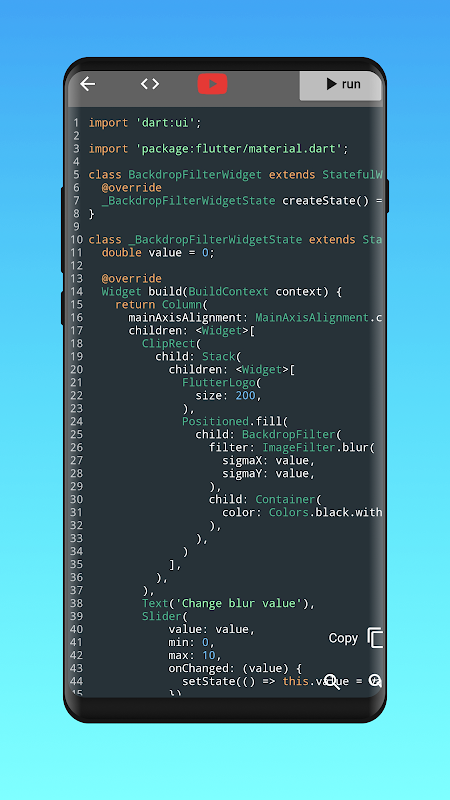The width and height of the screenshot is (450, 800).
Task: Click the BackdropFilterWidget class name
Action: 194,174
